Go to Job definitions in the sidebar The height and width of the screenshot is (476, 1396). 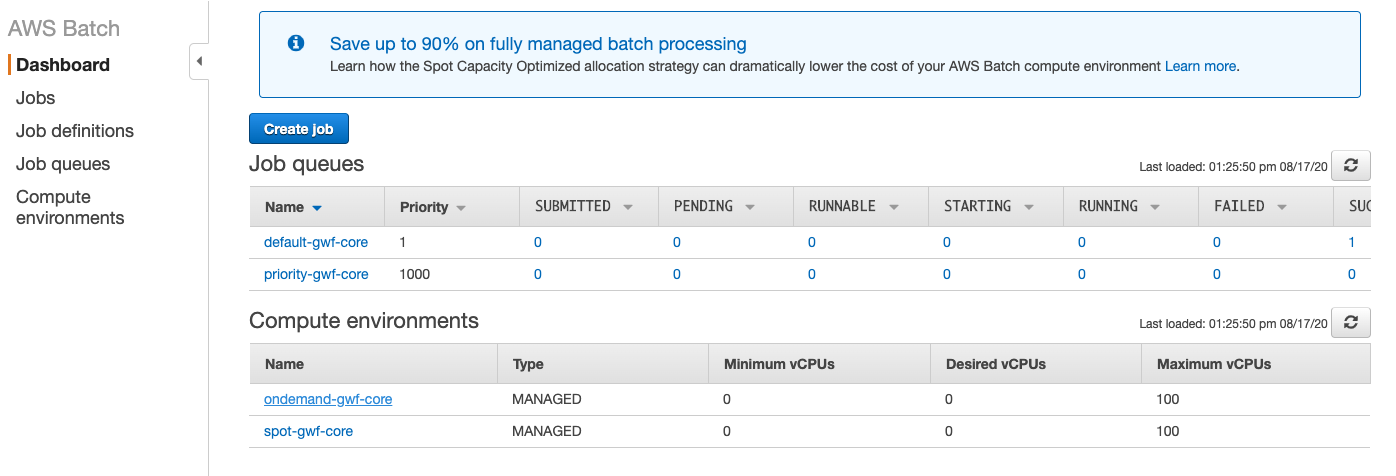point(75,131)
